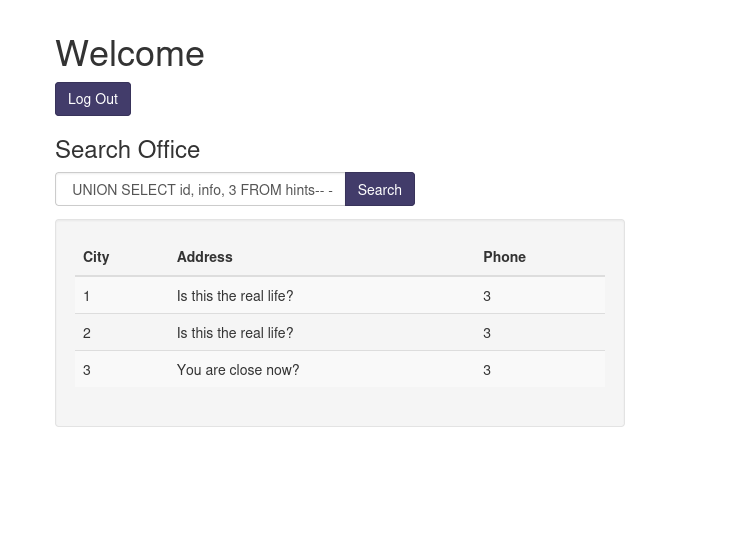730x556 pixels.
Task: Click 'hints' text in the search field
Action: click(300, 190)
